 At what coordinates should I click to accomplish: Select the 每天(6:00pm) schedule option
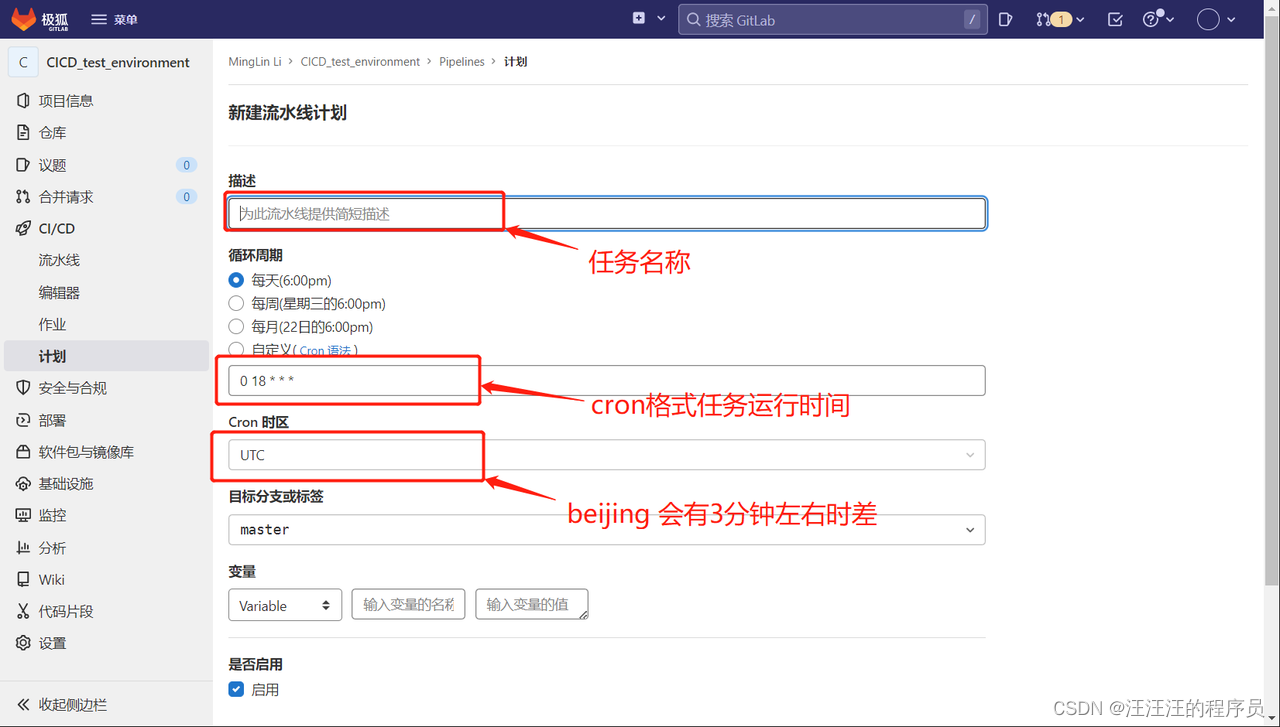236,280
